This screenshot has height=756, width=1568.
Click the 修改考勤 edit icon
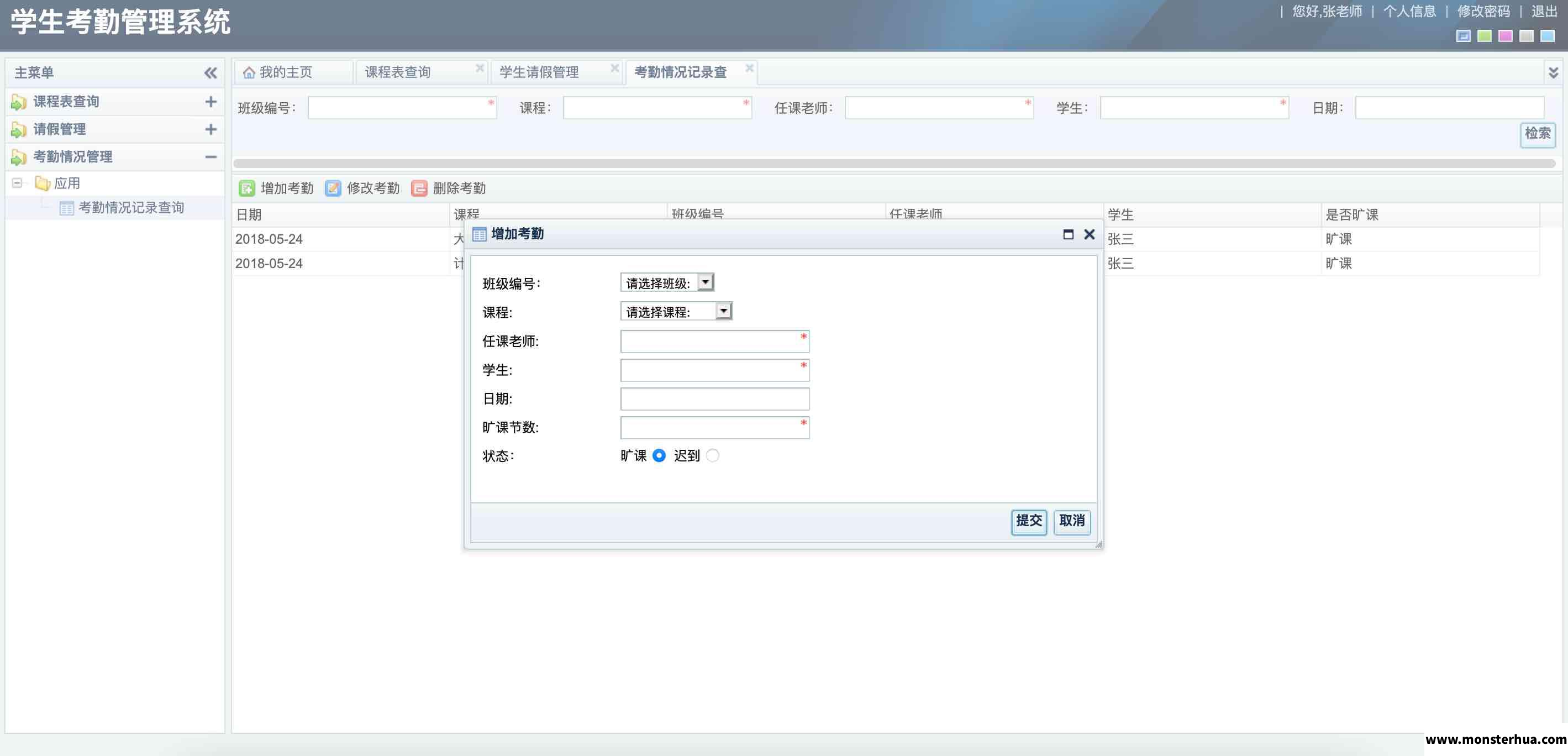[x=333, y=188]
